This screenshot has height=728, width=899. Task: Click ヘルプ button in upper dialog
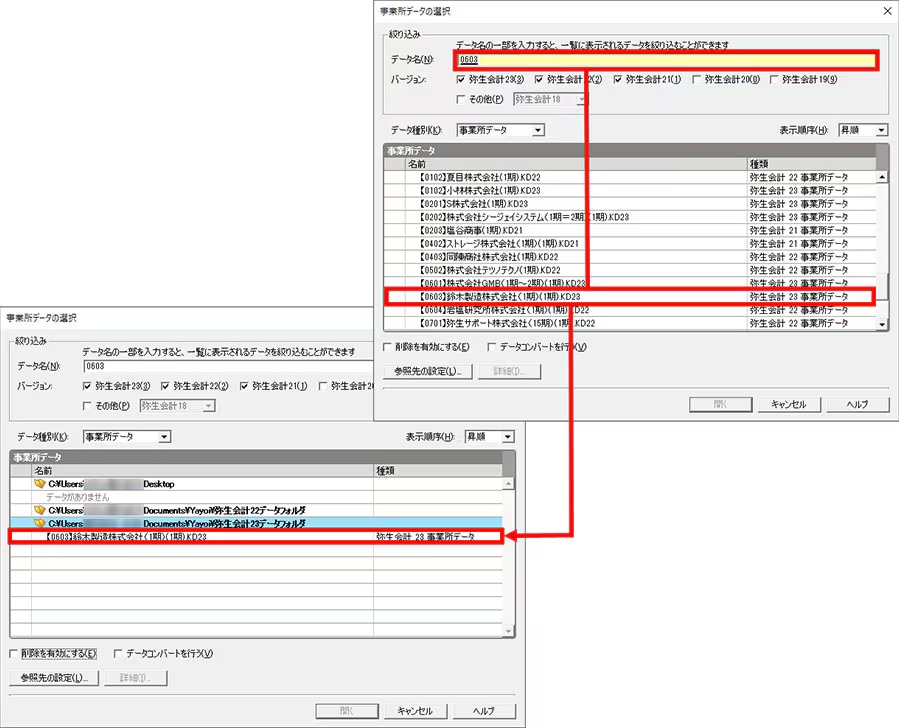(858, 405)
